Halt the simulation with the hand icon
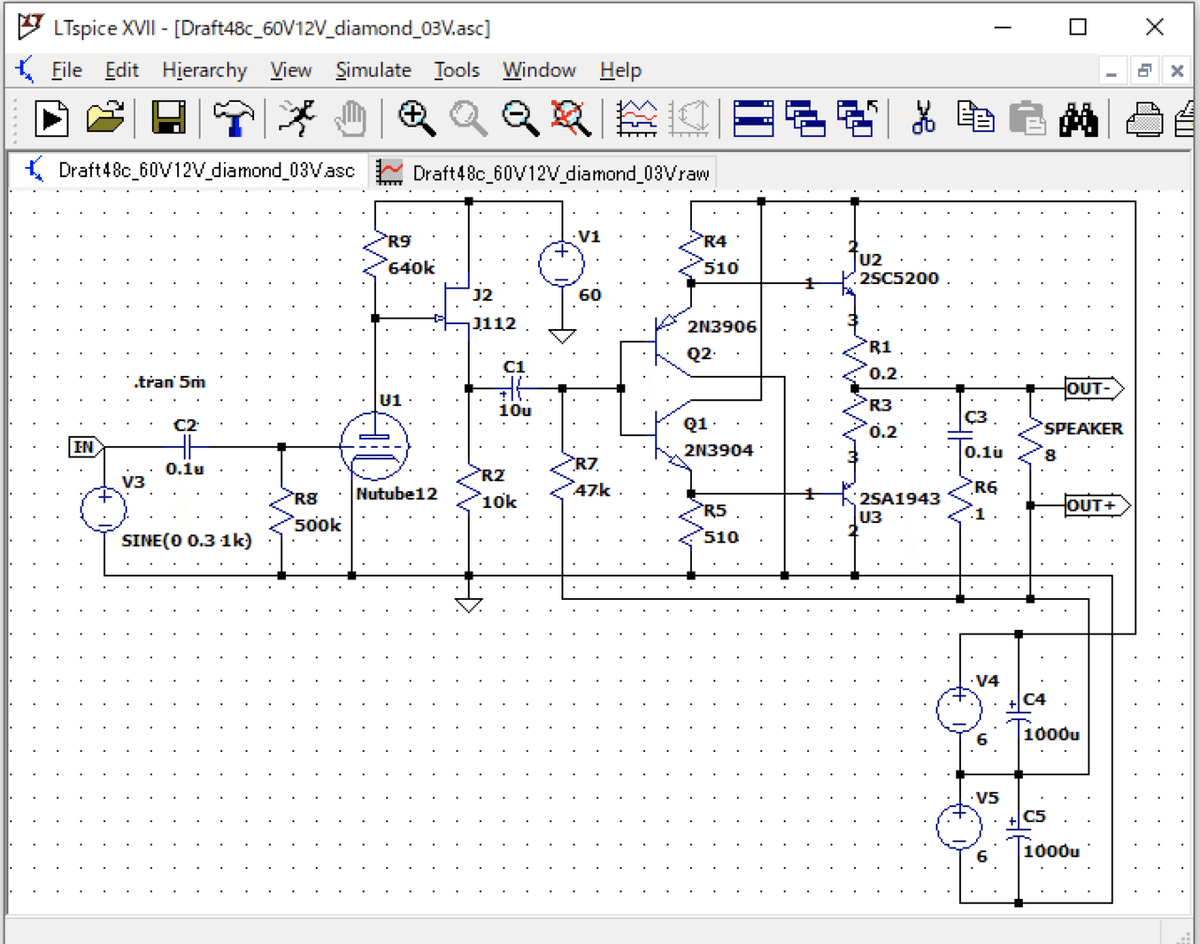The height and width of the screenshot is (944, 1200). (x=349, y=119)
